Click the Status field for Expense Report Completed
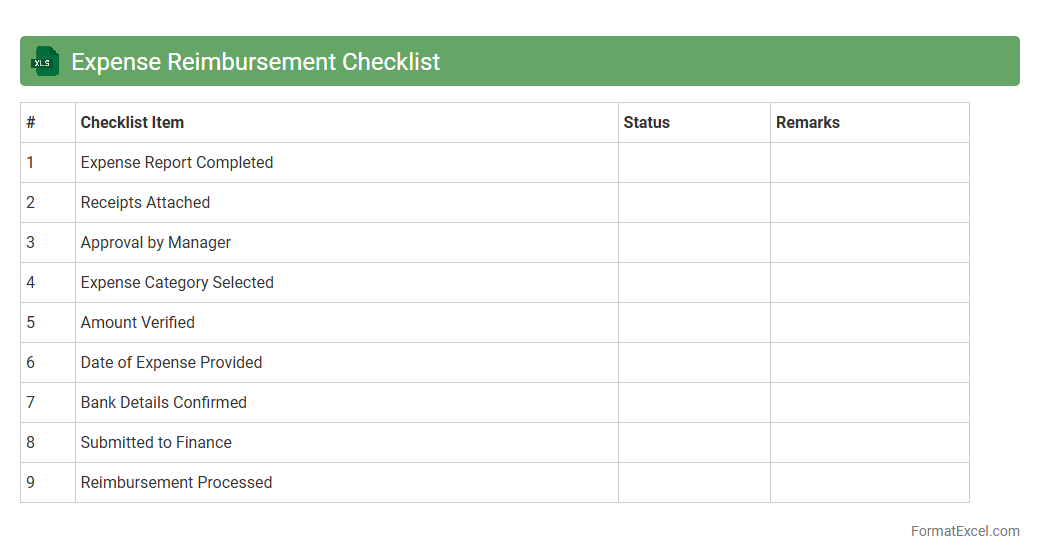Viewport: 1040px width, 560px height. pyautogui.click(x=694, y=163)
